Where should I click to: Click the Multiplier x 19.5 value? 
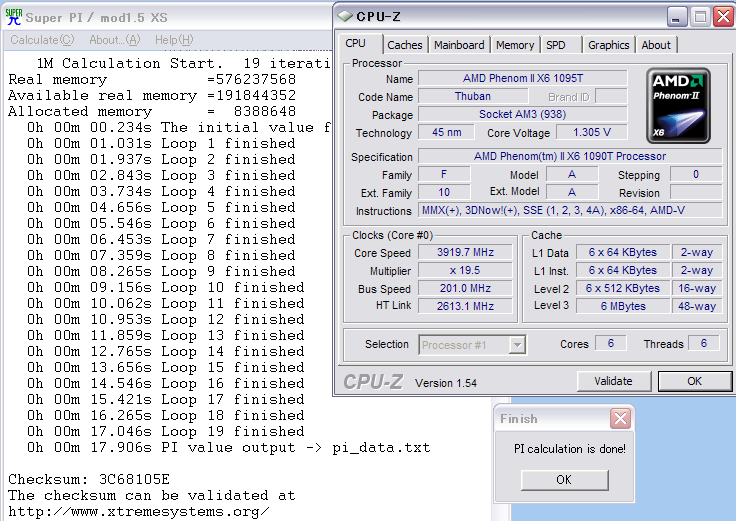[465, 270]
